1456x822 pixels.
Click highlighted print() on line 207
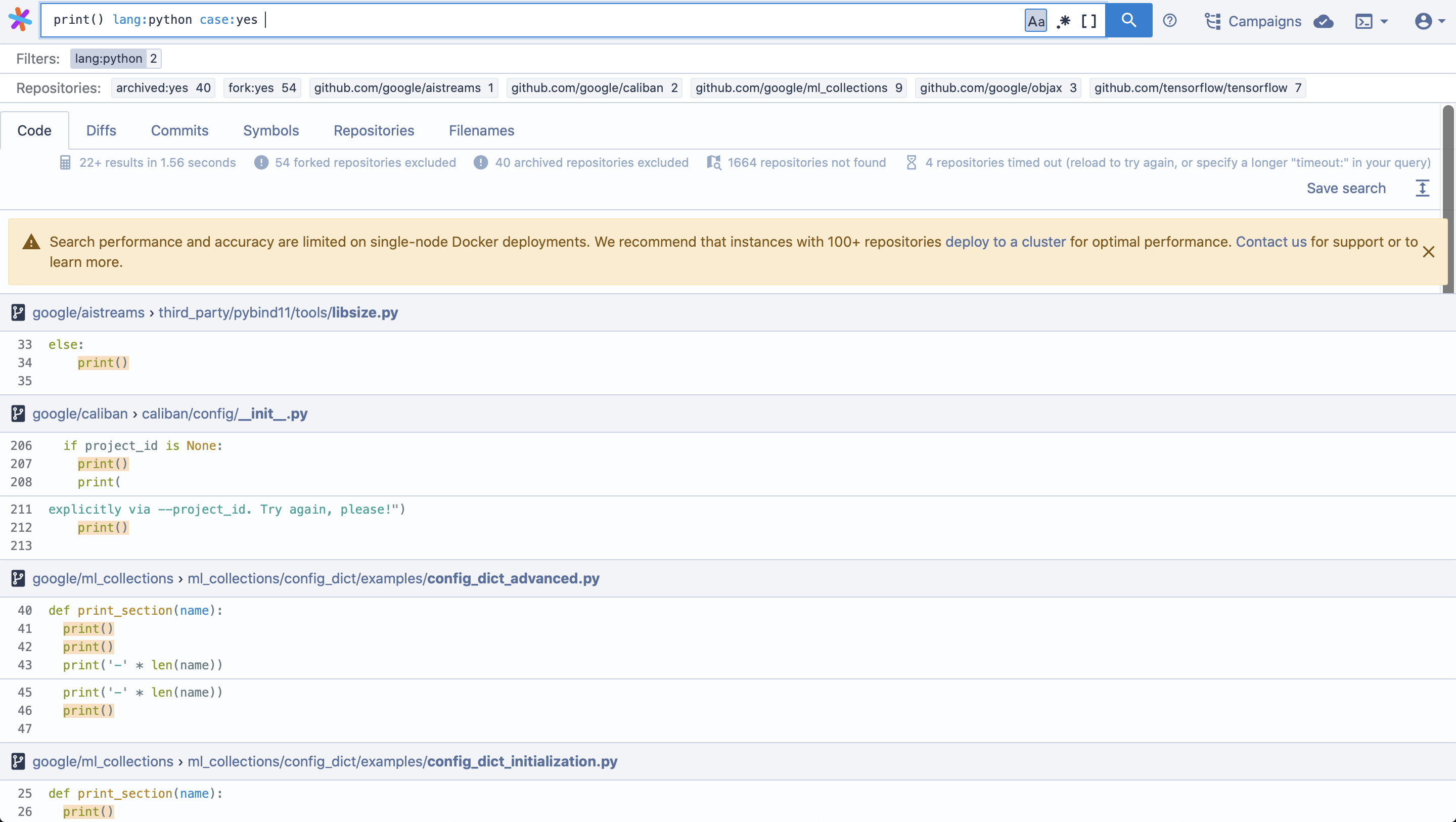tap(103, 464)
